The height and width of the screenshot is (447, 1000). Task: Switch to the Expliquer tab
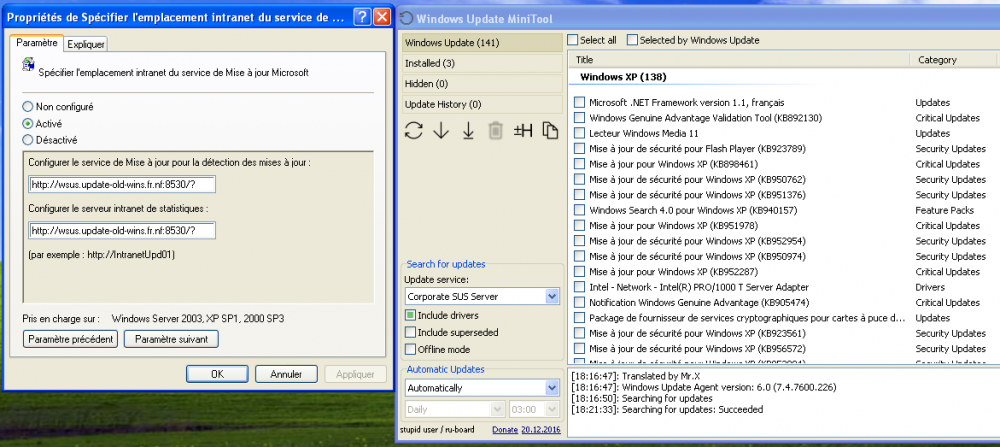pyautogui.click(x=85, y=44)
